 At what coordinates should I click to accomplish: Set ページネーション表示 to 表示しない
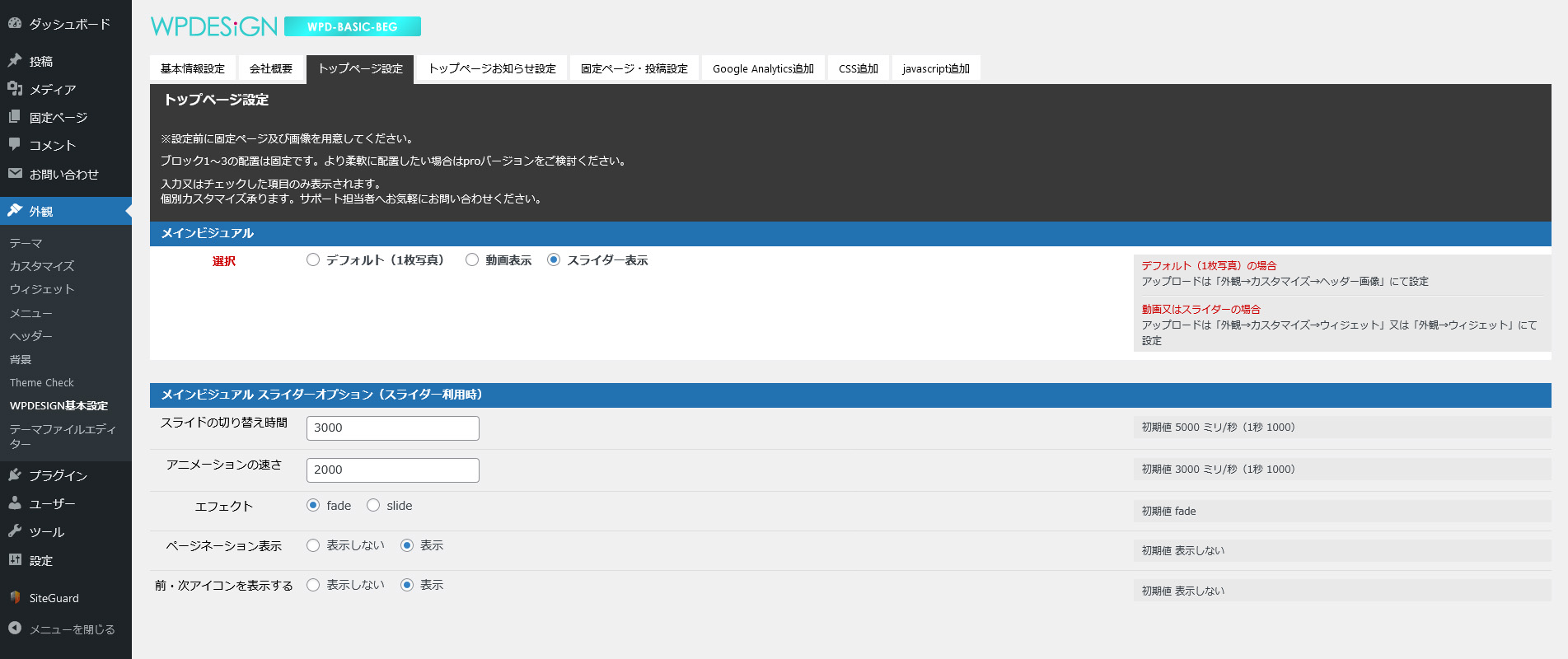pos(313,545)
